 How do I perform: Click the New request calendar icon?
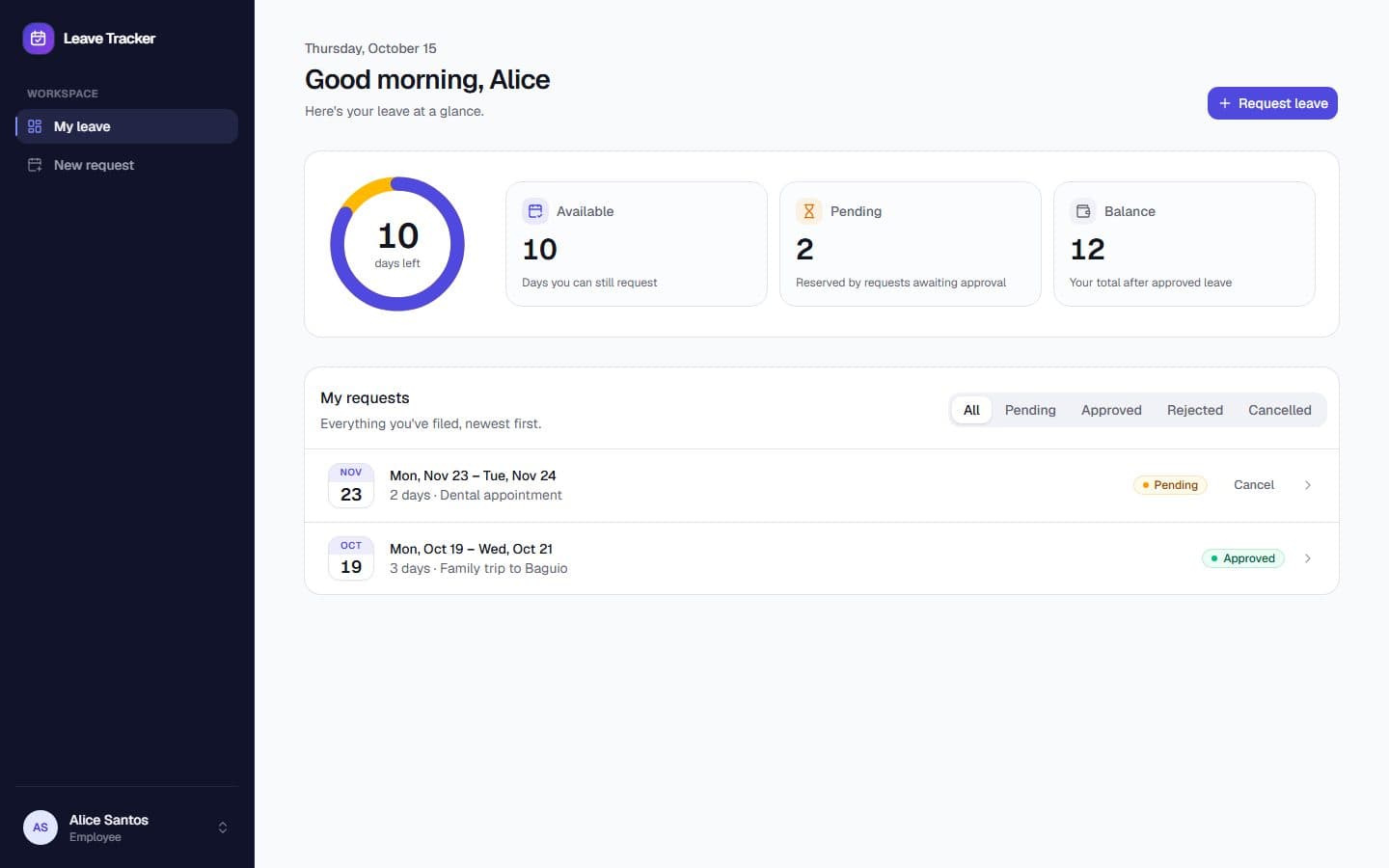tap(35, 165)
